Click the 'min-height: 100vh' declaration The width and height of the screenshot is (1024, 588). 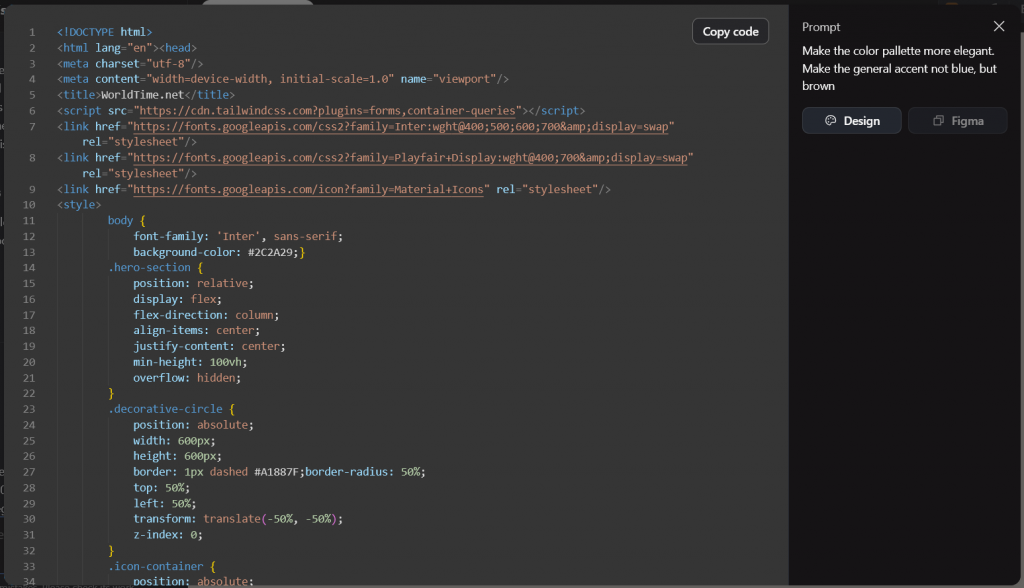[x=190, y=362]
